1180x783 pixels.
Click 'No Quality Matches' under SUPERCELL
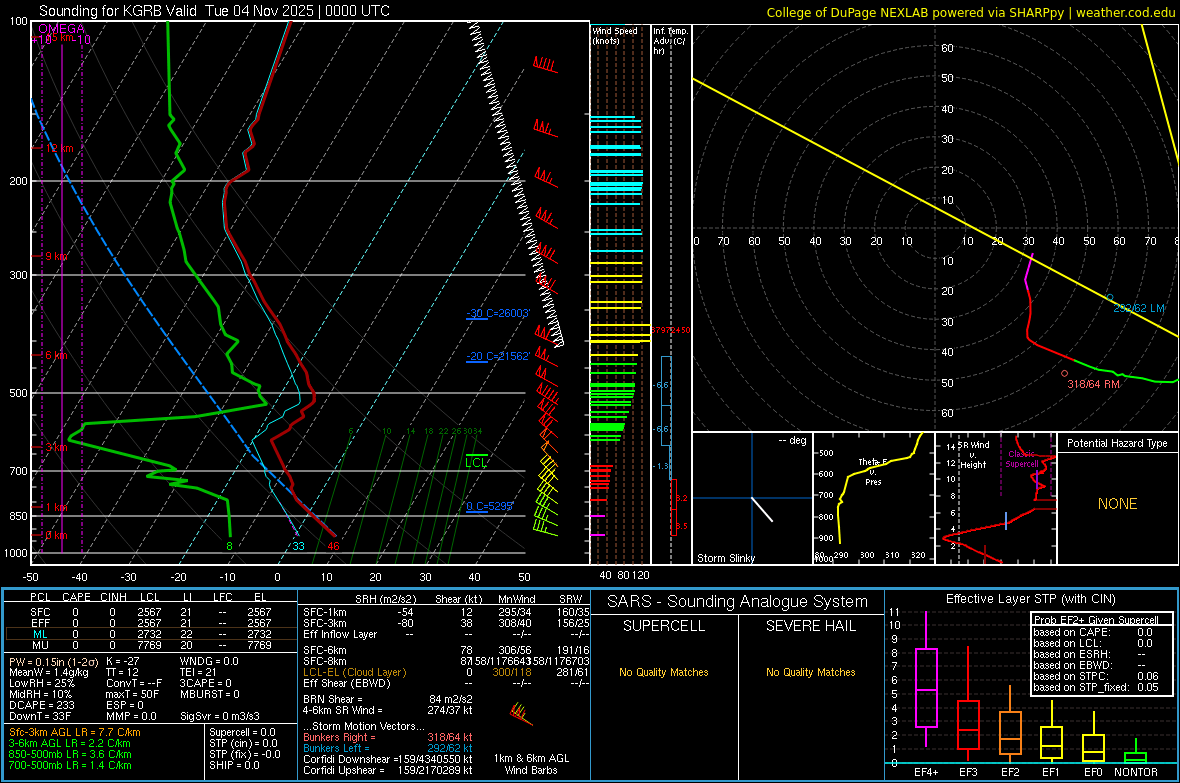pyautogui.click(x=664, y=672)
